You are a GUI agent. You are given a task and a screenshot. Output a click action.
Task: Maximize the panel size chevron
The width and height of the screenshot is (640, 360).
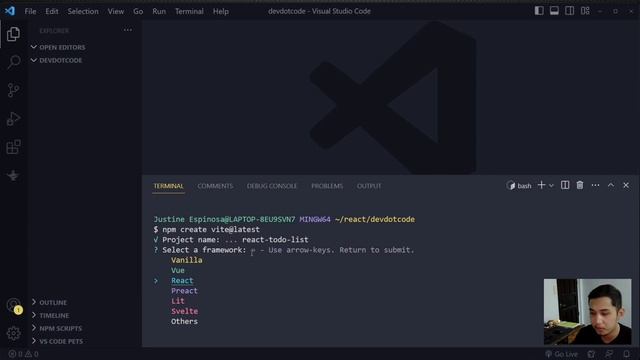pyautogui.click(x=611, y=185)
